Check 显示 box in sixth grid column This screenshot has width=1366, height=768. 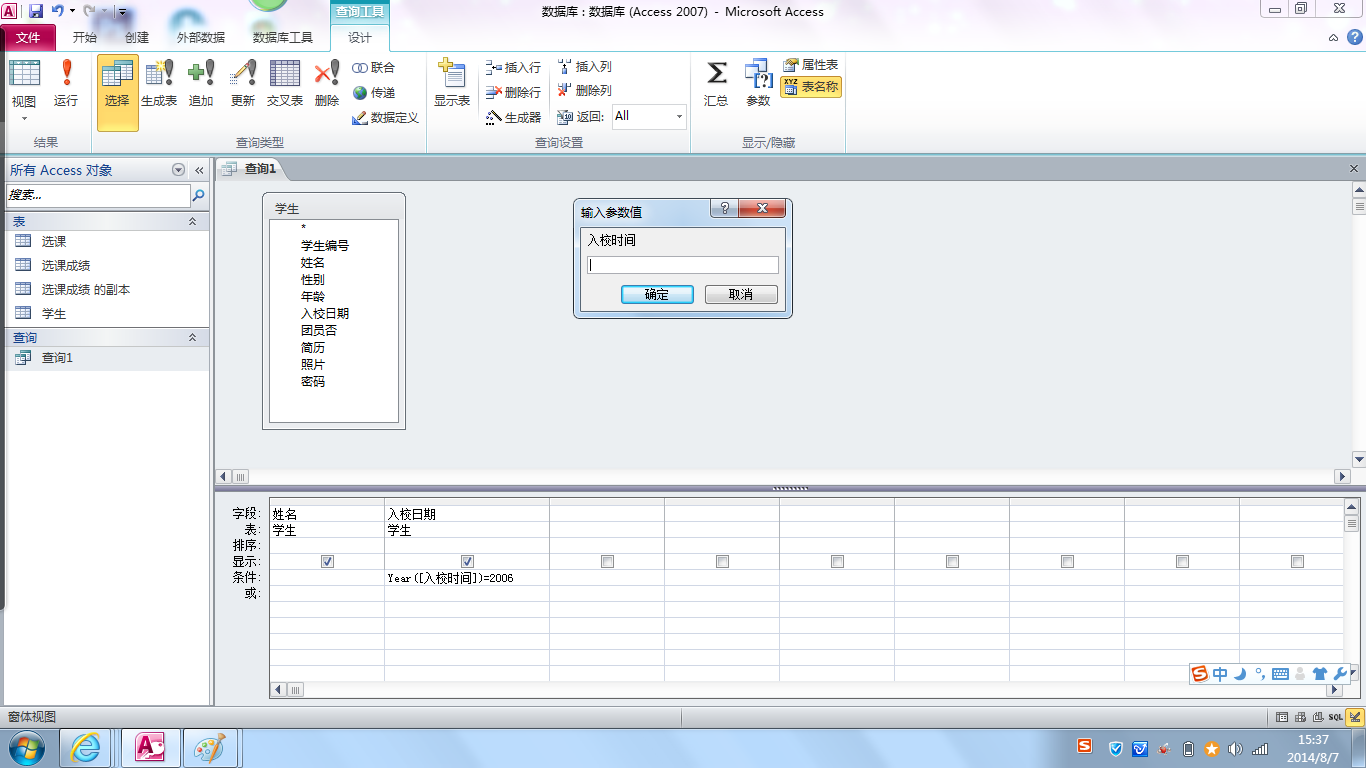952,562
